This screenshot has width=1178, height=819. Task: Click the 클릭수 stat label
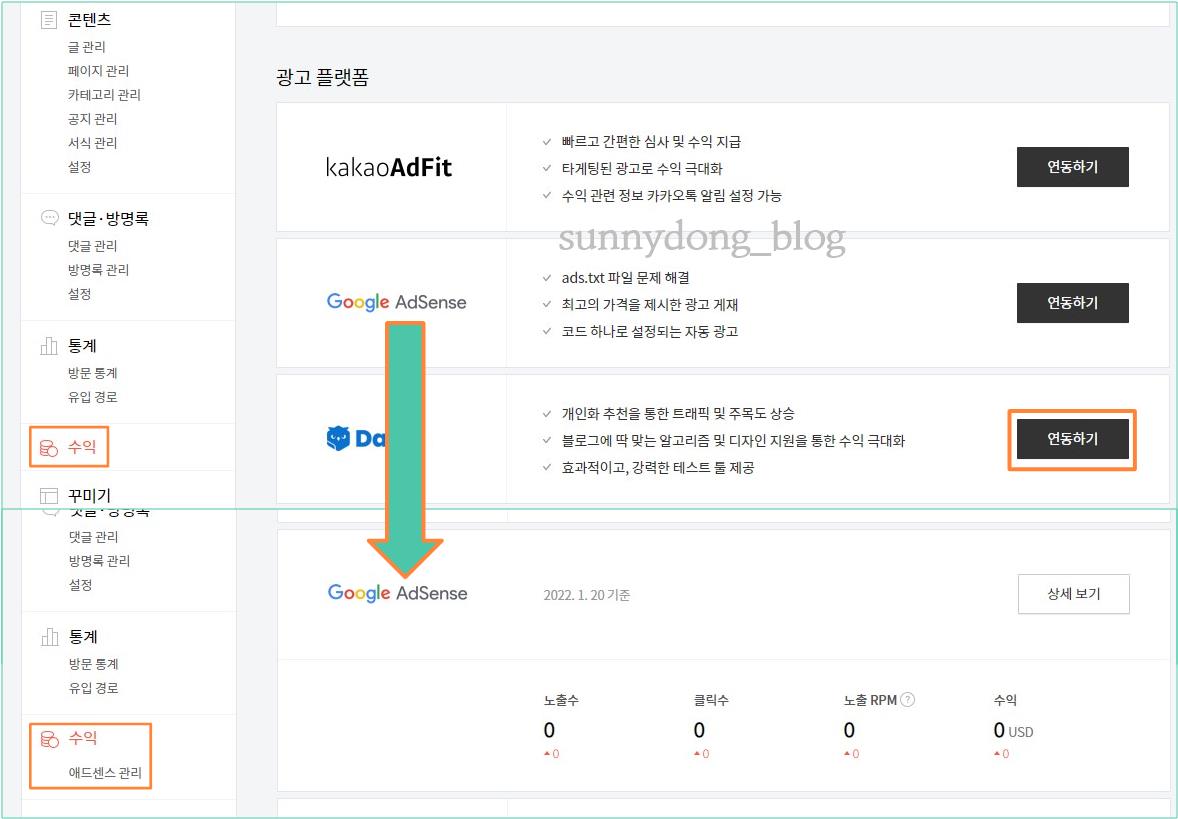(x=711, y=700)
